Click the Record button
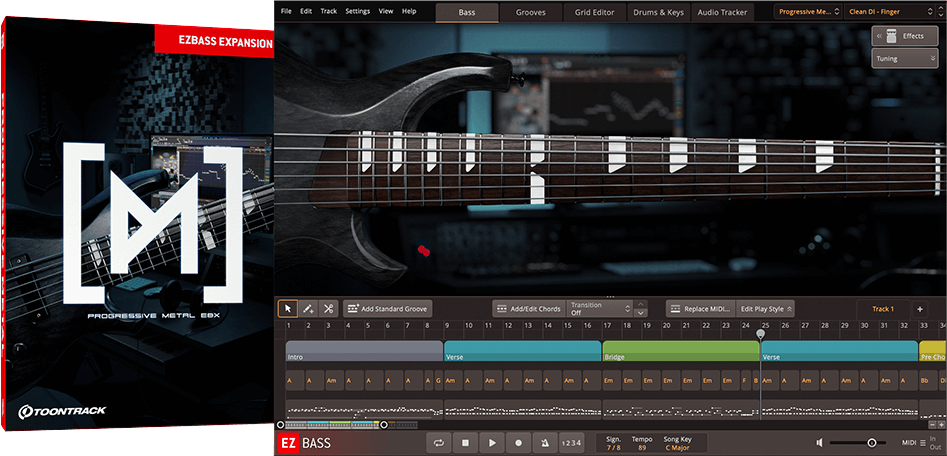 coord(518,442)
